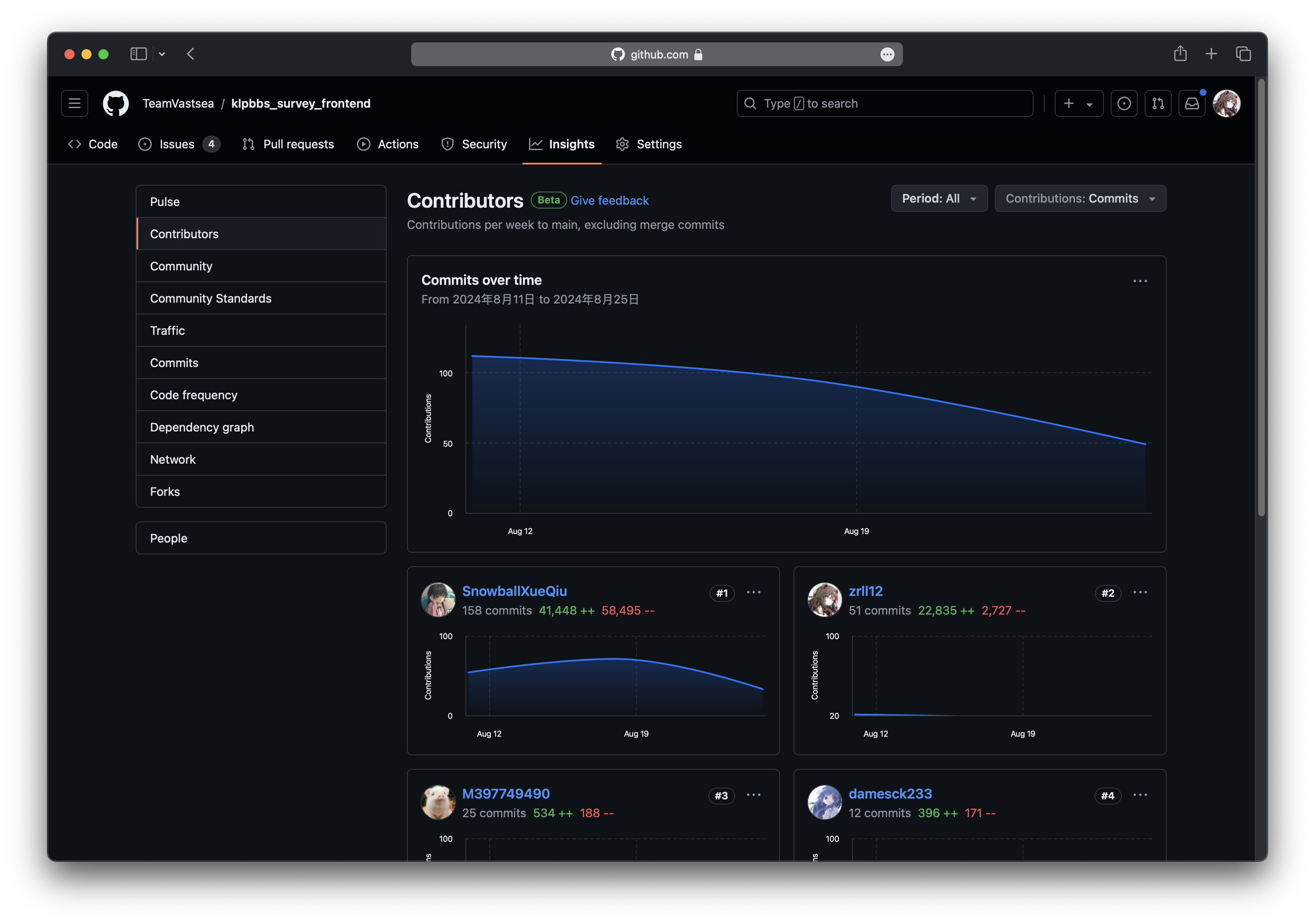Screen dimensions: 1315x924
Task: Open the SnowballXueQiu card three-dot menu
Action: (754, 593)
